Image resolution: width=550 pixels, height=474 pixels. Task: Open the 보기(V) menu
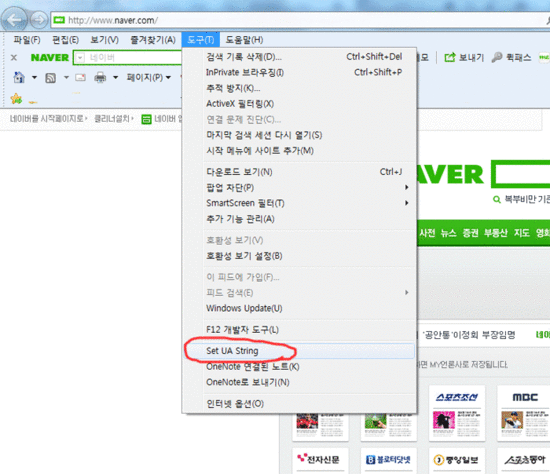(105, 40)
